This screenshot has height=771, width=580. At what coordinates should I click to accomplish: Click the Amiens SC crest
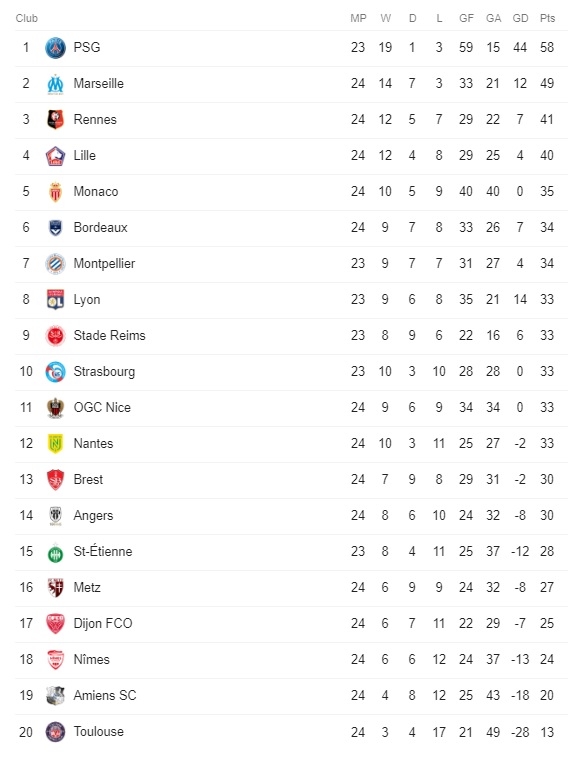[55, 696]
